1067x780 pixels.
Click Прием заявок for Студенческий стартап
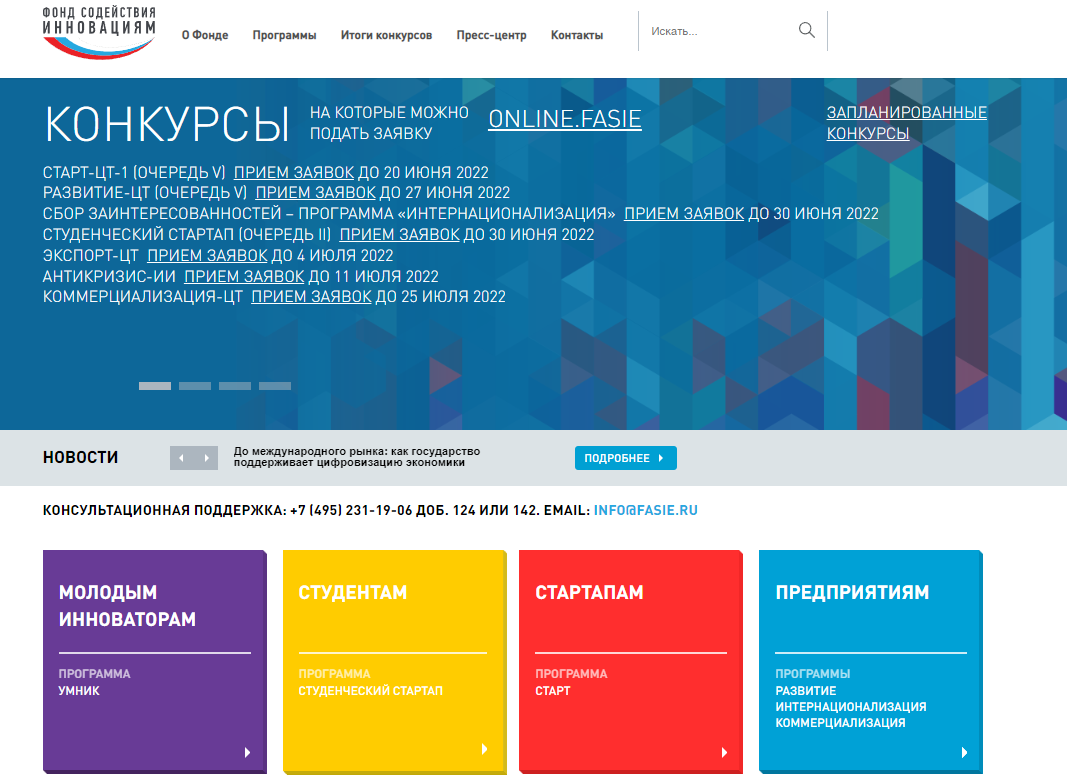coord(399,235)
